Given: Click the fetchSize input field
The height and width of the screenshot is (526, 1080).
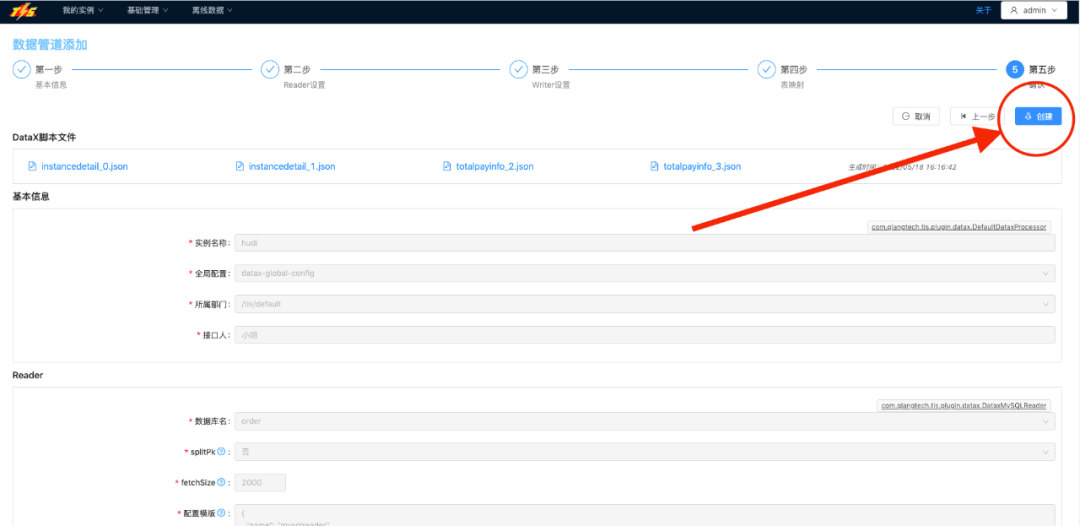Looking at the screenshot, I should pyautogui.click(x=260, y=483).
